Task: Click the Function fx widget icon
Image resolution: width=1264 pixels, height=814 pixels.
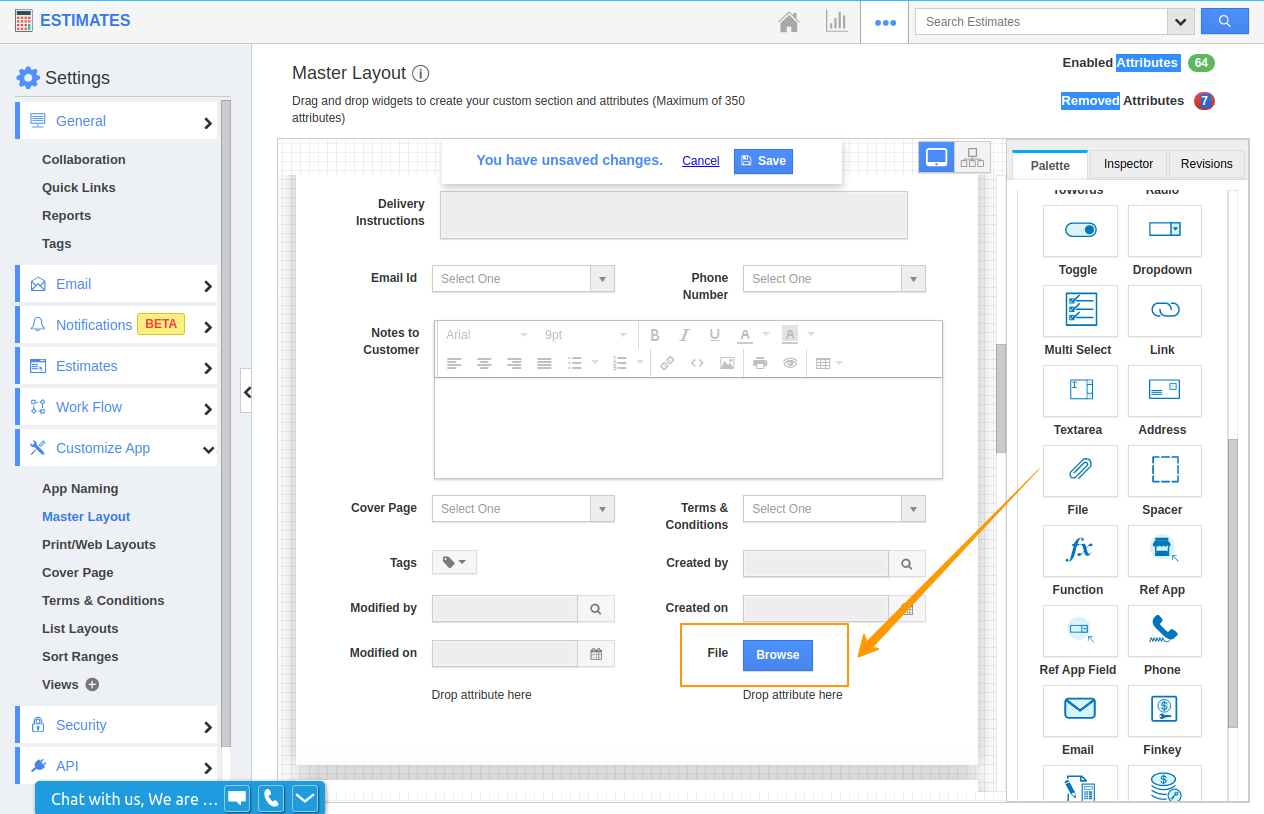Action: (1079, 551)
